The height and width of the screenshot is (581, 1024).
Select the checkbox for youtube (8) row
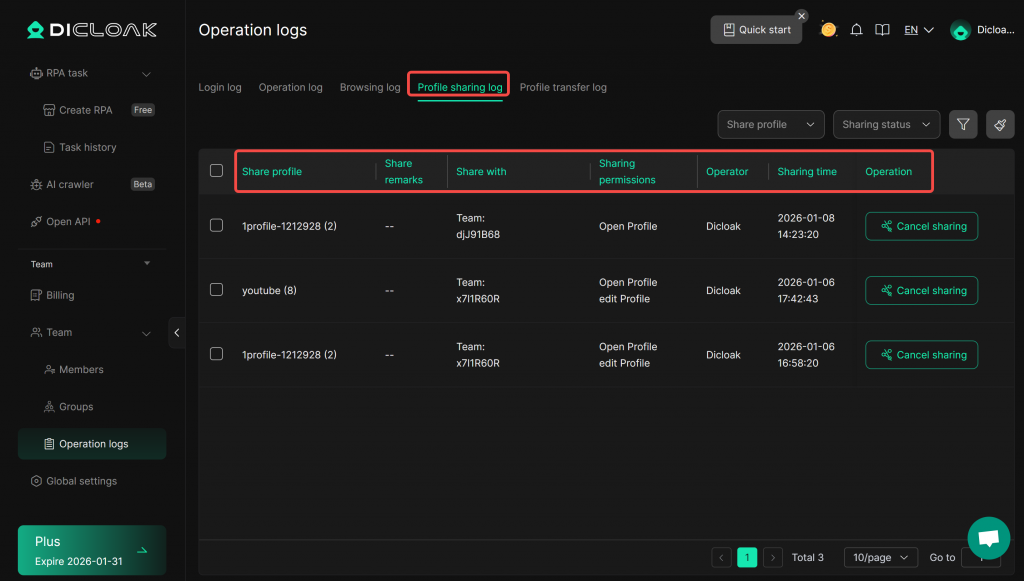[216, 290]
